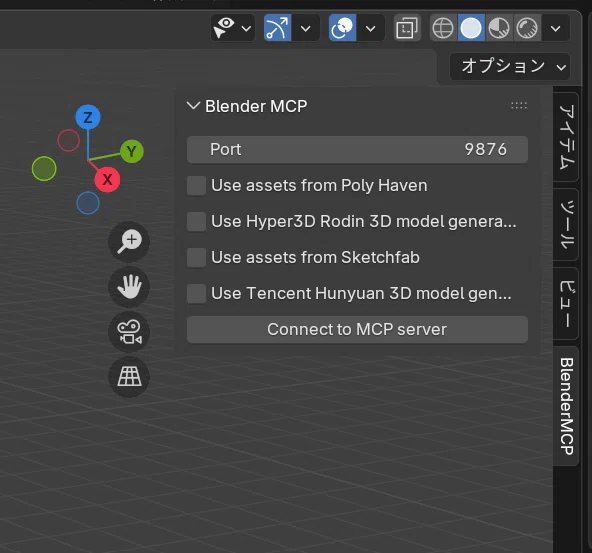Viewport: 592px width, 553px height.
Task: Toggle the Show Gizmo button
Action: click(x=278, y=28)
